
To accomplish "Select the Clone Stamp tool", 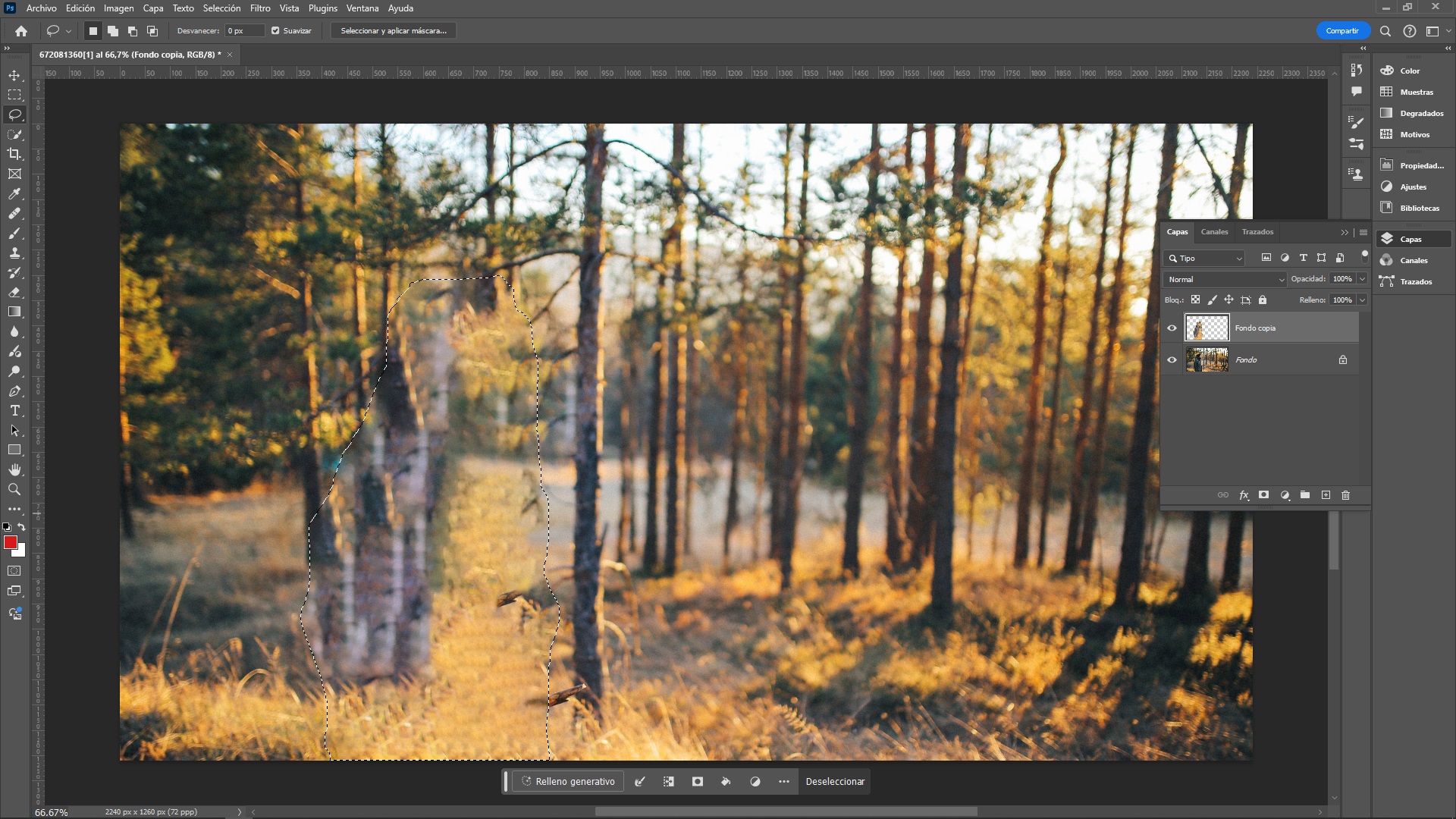I will [x=14, y=253].
